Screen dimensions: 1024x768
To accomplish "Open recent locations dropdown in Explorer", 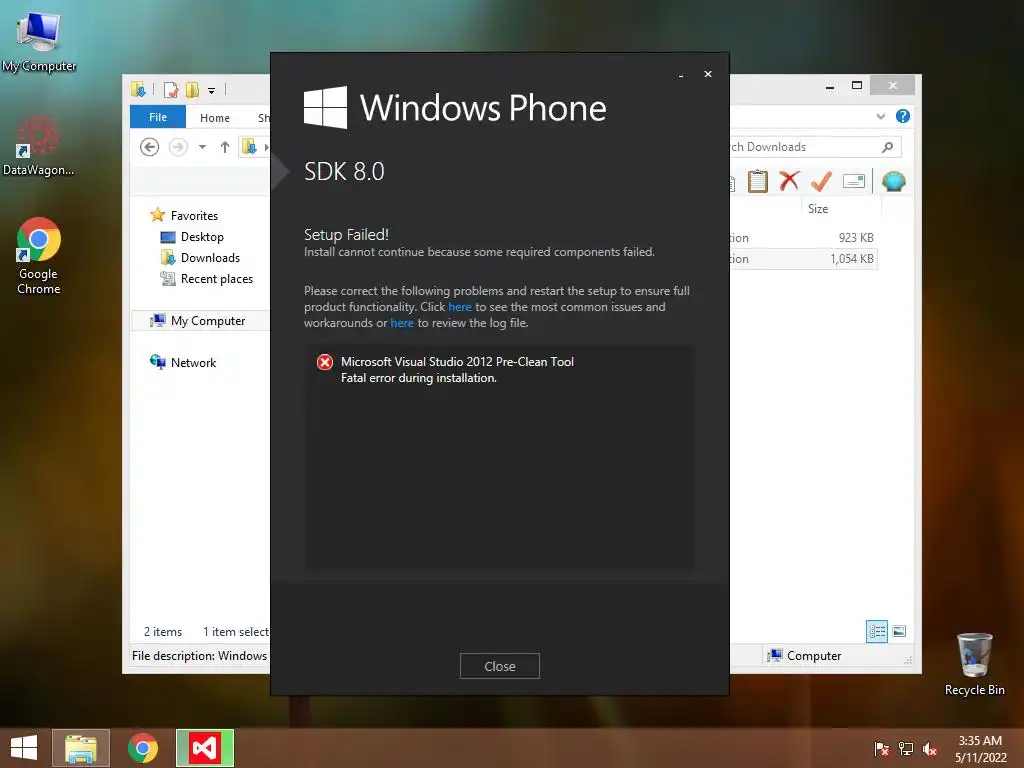I will coord(202,147).
